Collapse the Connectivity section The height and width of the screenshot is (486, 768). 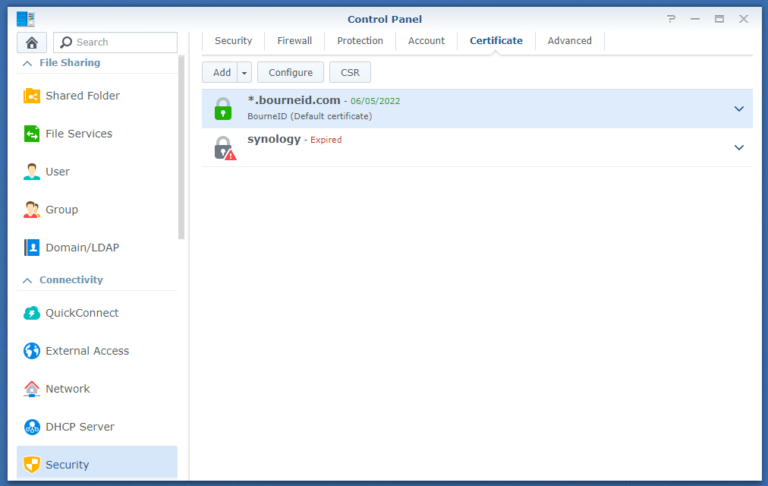point(26,280)
